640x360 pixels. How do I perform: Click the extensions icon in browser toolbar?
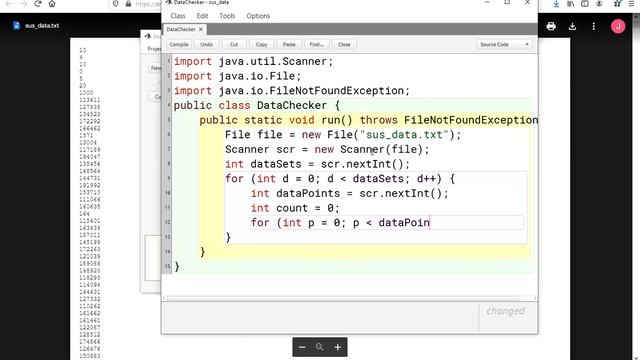[x=617, y=4]
